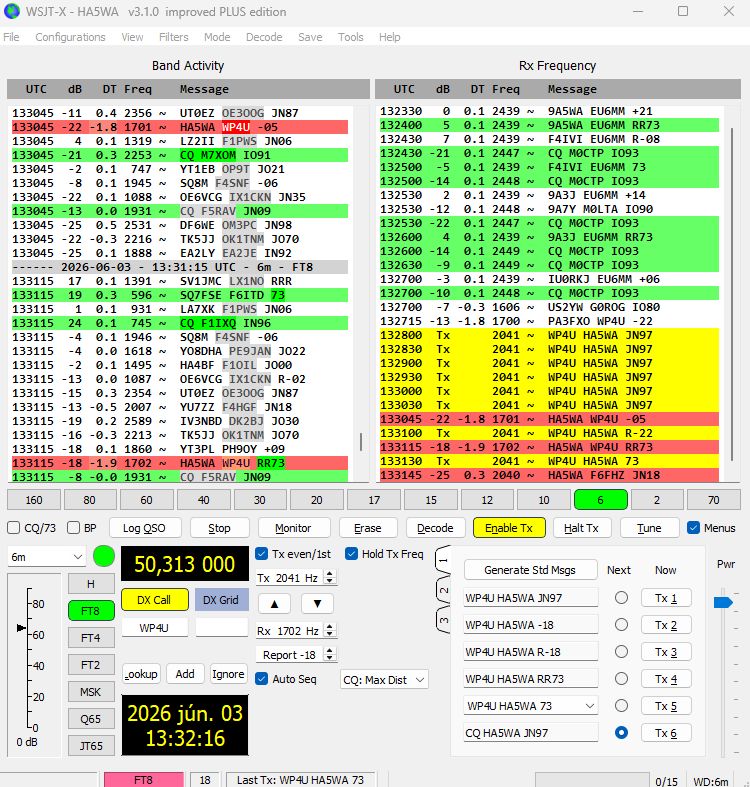
Task: Click the yellow DX Call button
Action: click(x=155, y=600)
